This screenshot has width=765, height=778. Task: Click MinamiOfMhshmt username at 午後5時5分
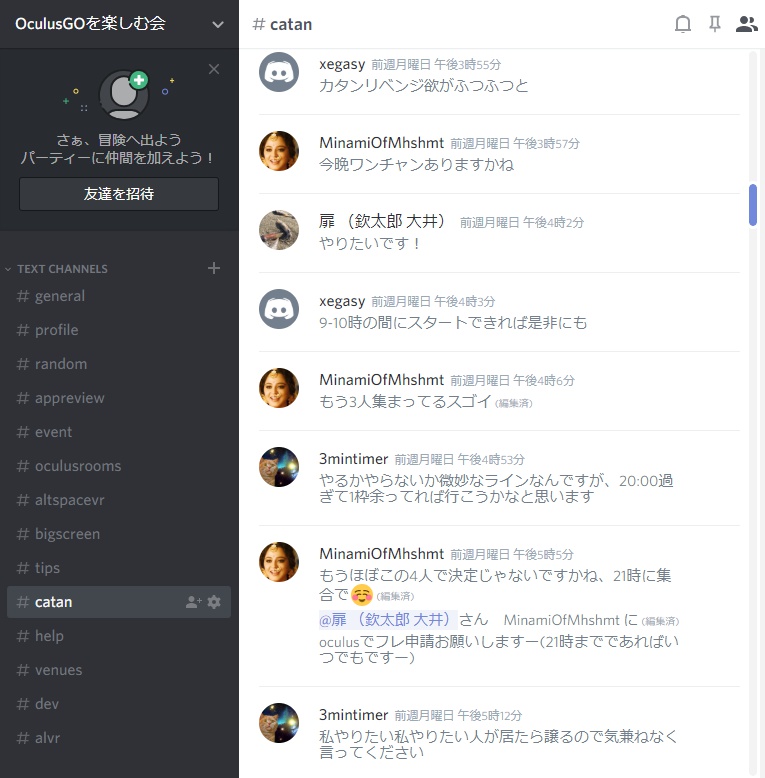point(381,554)
